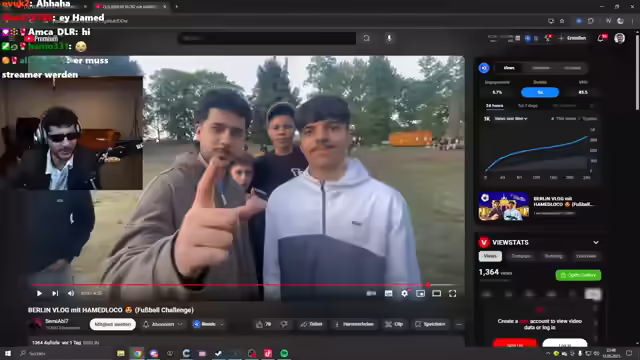Image resolution: width=640 pixels, height=360 pixels.
Task: Download the video with Herunterladen
Action: [354, 324]
